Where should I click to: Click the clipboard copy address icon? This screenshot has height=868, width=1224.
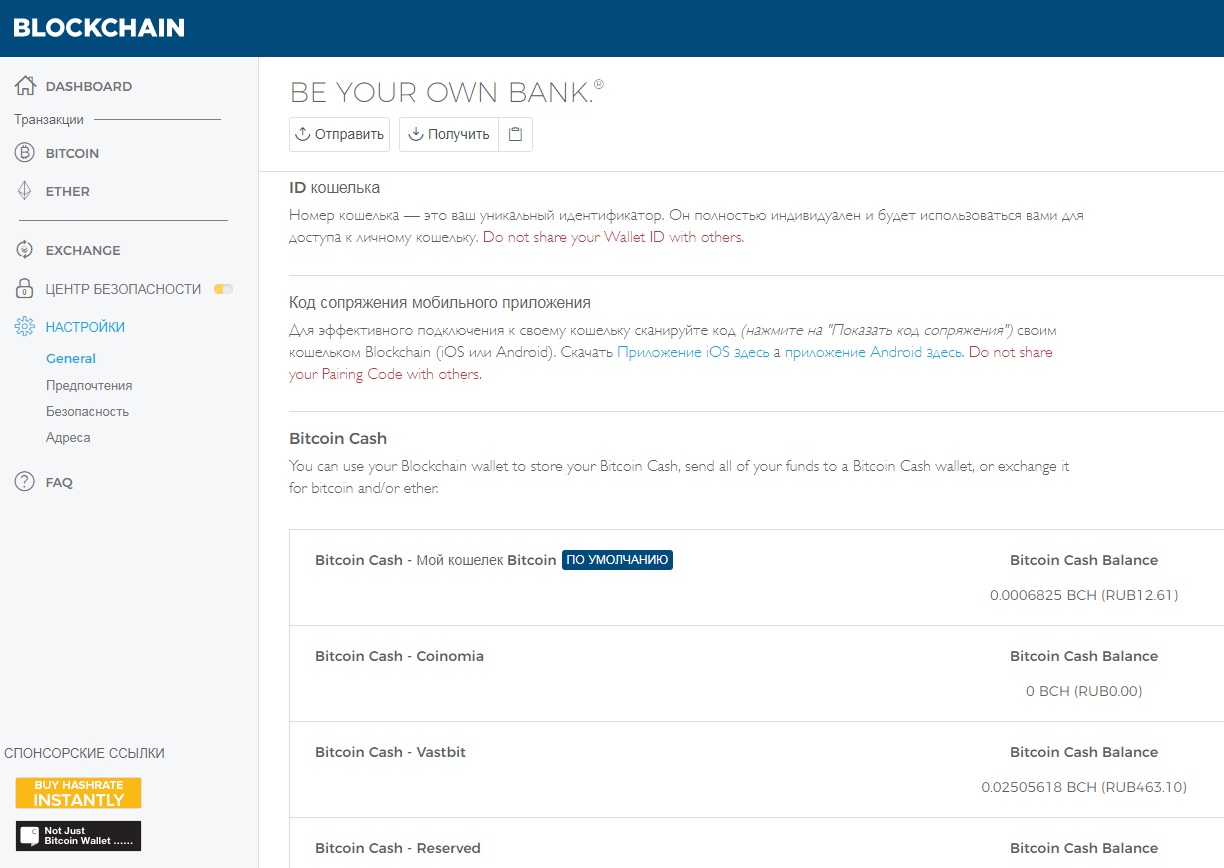[515, 134]
